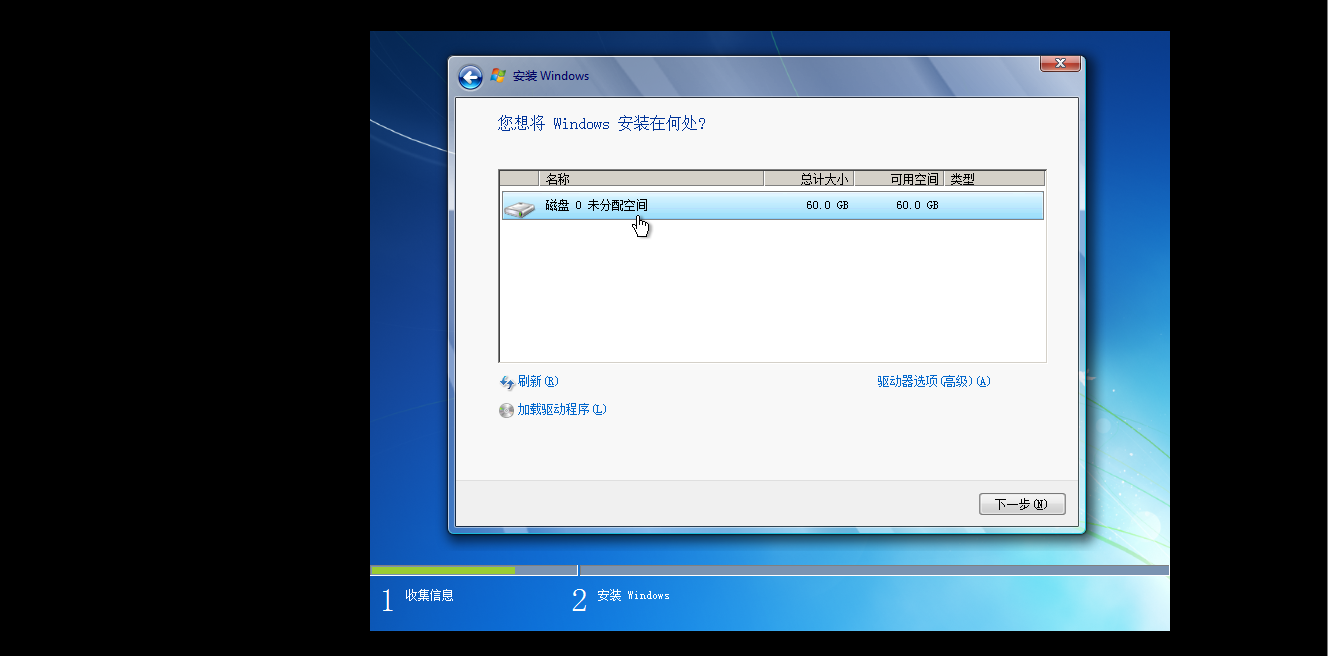
Task: Sort by the 类型 column header
Action: tap(994, 179)
